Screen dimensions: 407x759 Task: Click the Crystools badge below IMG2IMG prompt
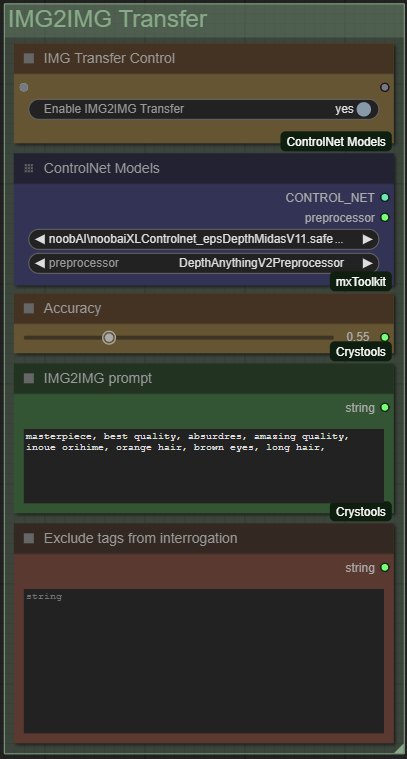point(361,512)
